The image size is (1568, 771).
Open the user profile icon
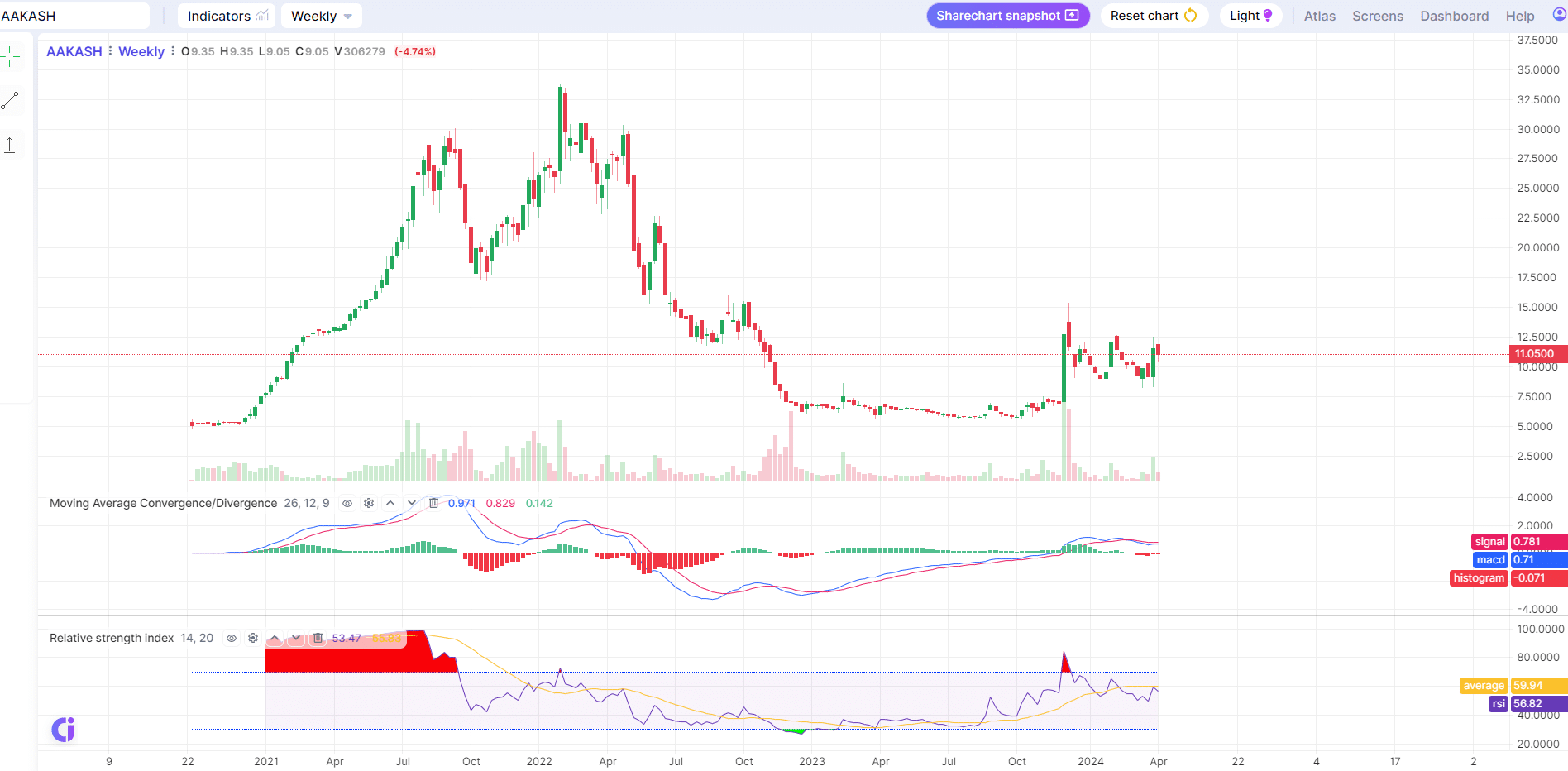1560,15
